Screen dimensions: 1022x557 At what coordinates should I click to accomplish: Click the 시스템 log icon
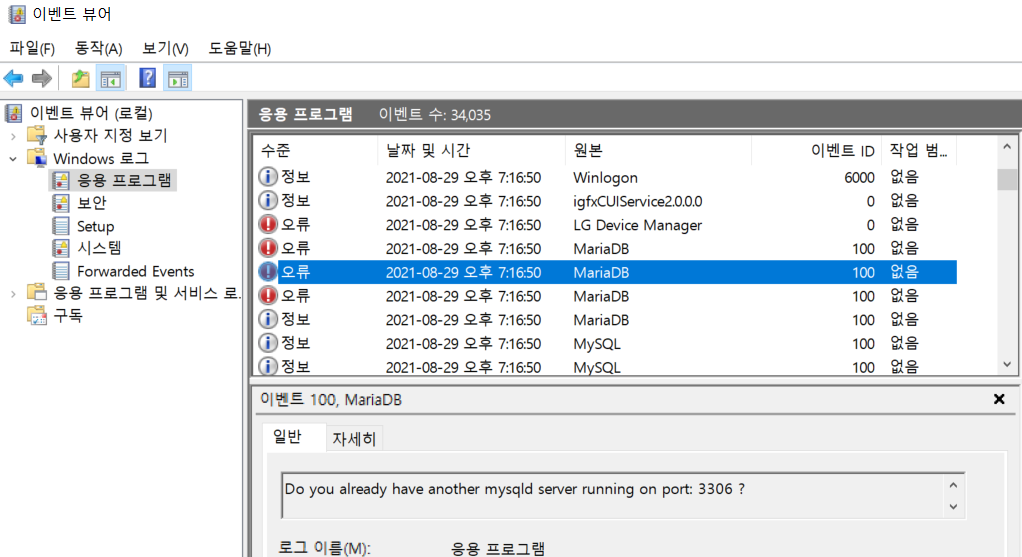(61, 248)
